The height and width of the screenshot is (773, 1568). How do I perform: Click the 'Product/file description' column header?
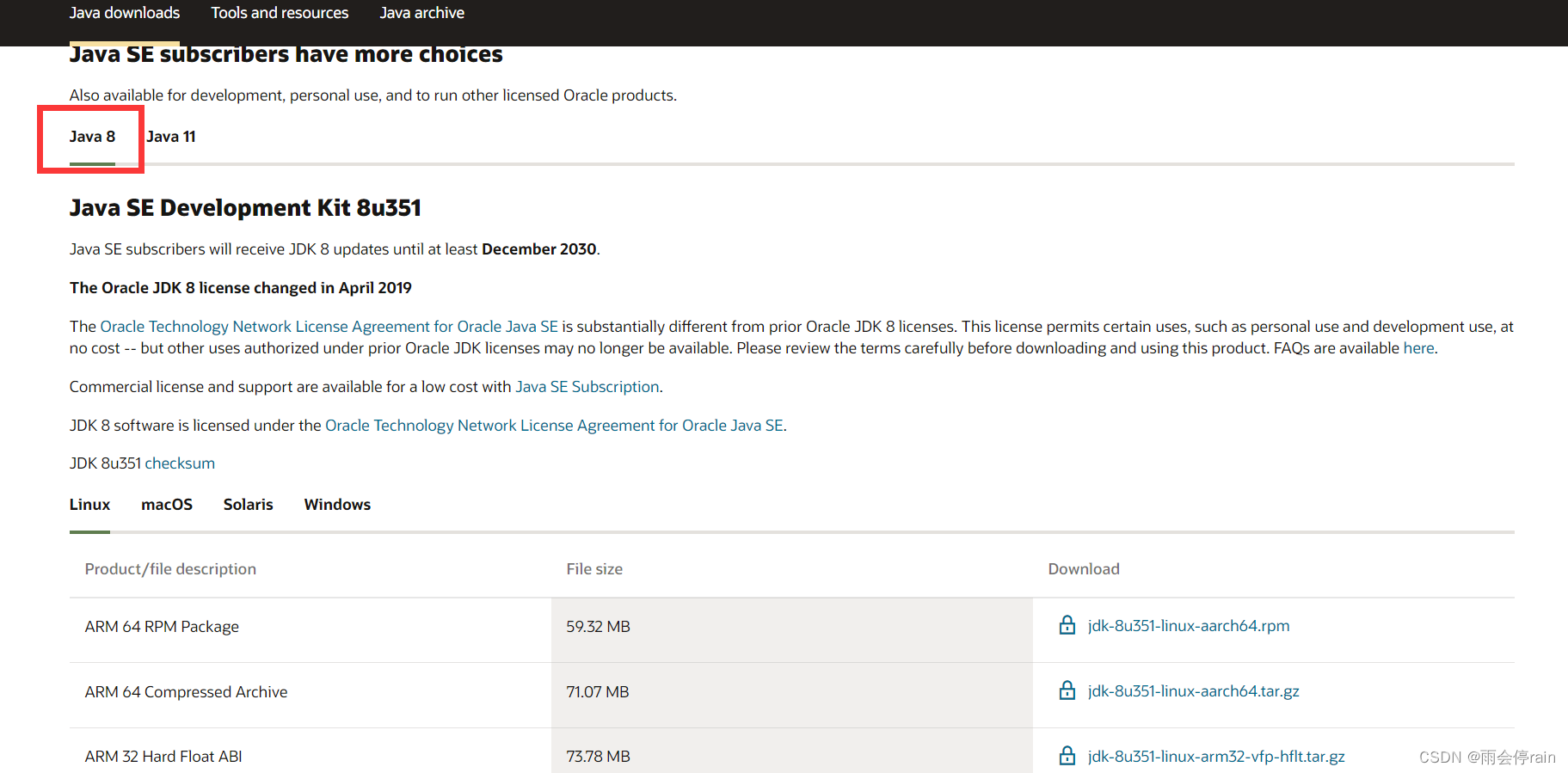click(170, 569)
